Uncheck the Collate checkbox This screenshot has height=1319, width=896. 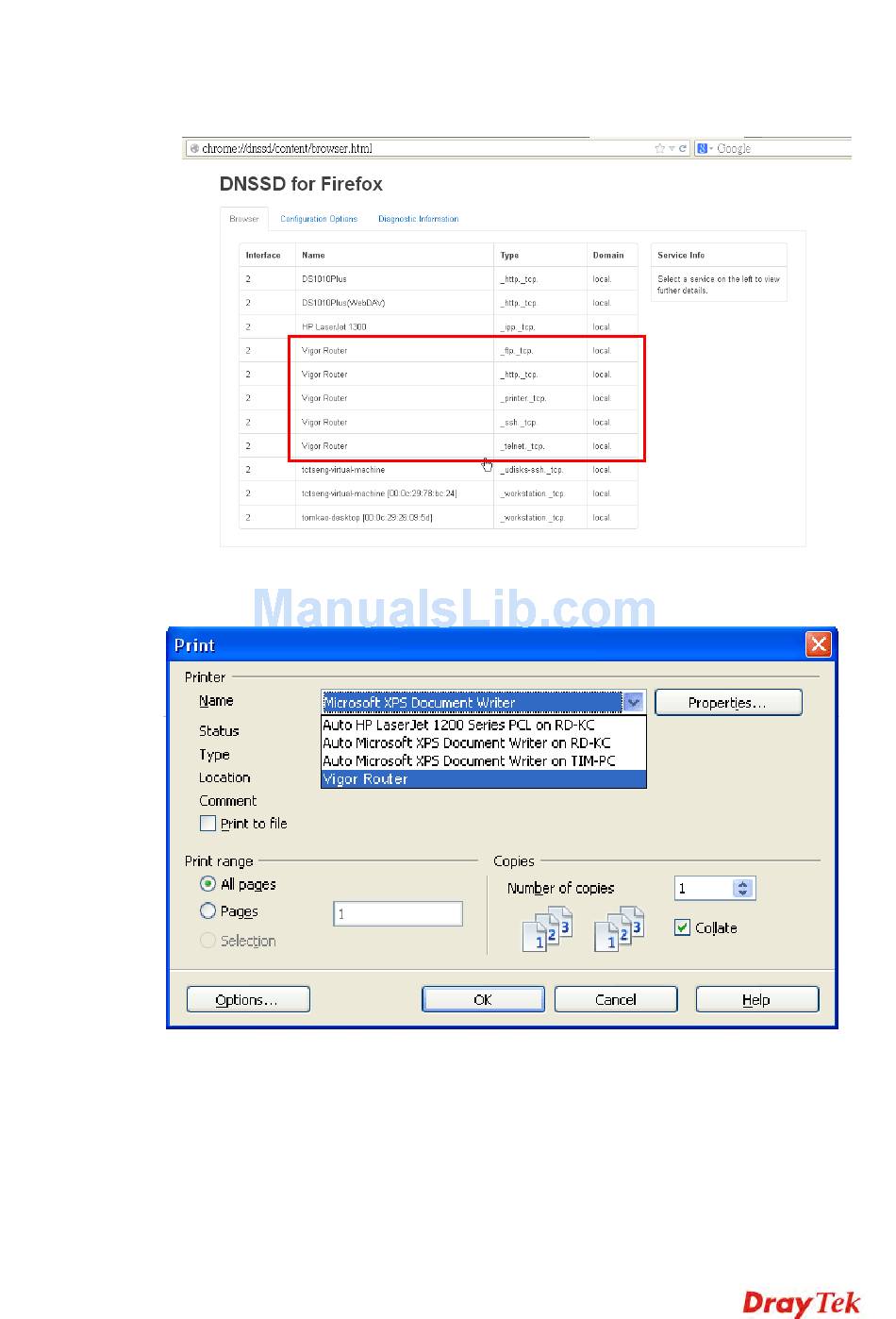[x=683, y=927]
